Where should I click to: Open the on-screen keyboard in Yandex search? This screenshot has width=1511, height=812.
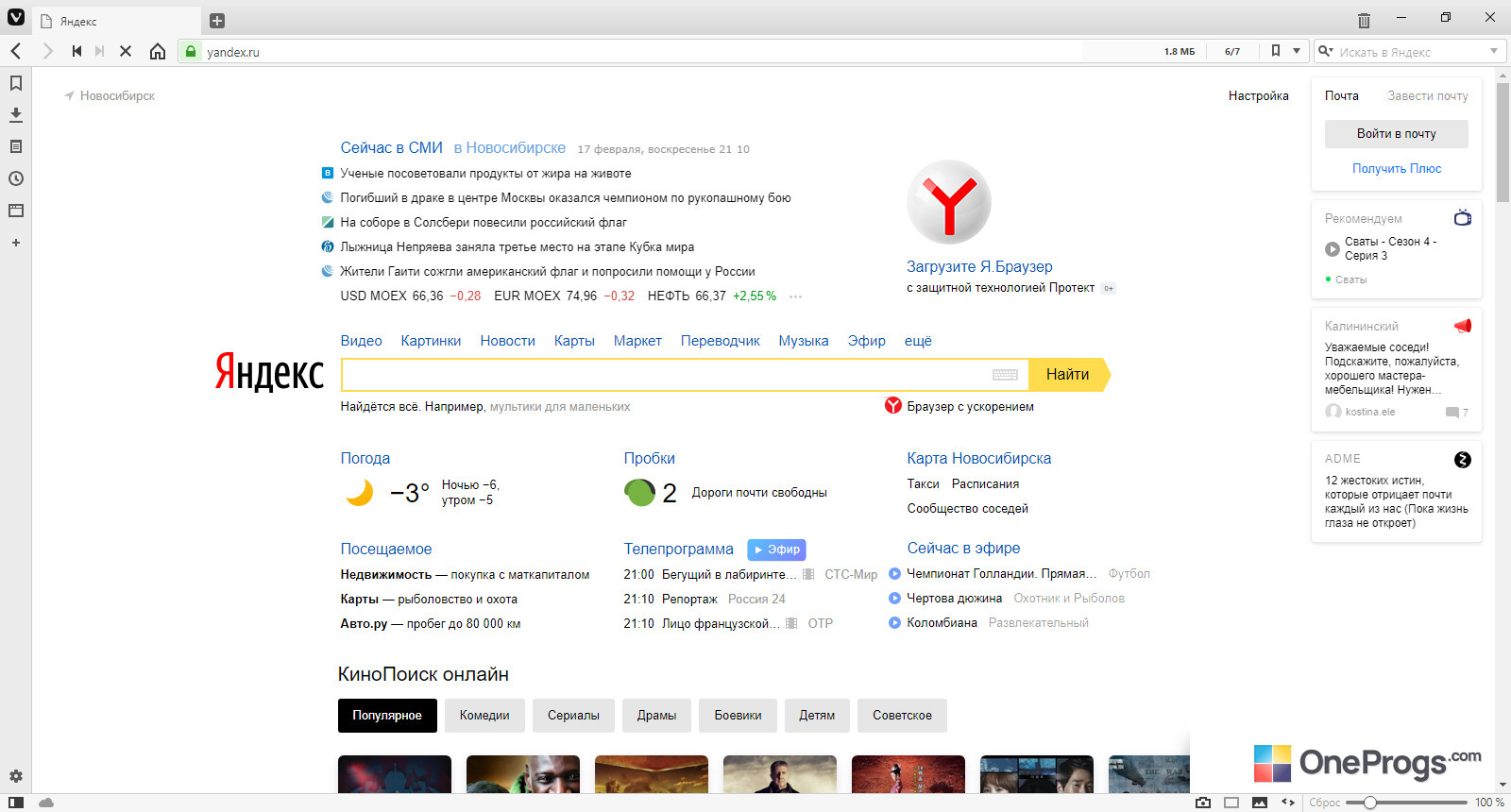coord(1005,375)
